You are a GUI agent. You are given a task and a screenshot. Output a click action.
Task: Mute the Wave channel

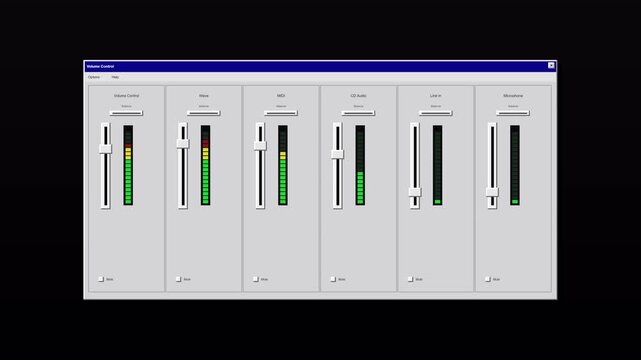click(x=178, y=279)
